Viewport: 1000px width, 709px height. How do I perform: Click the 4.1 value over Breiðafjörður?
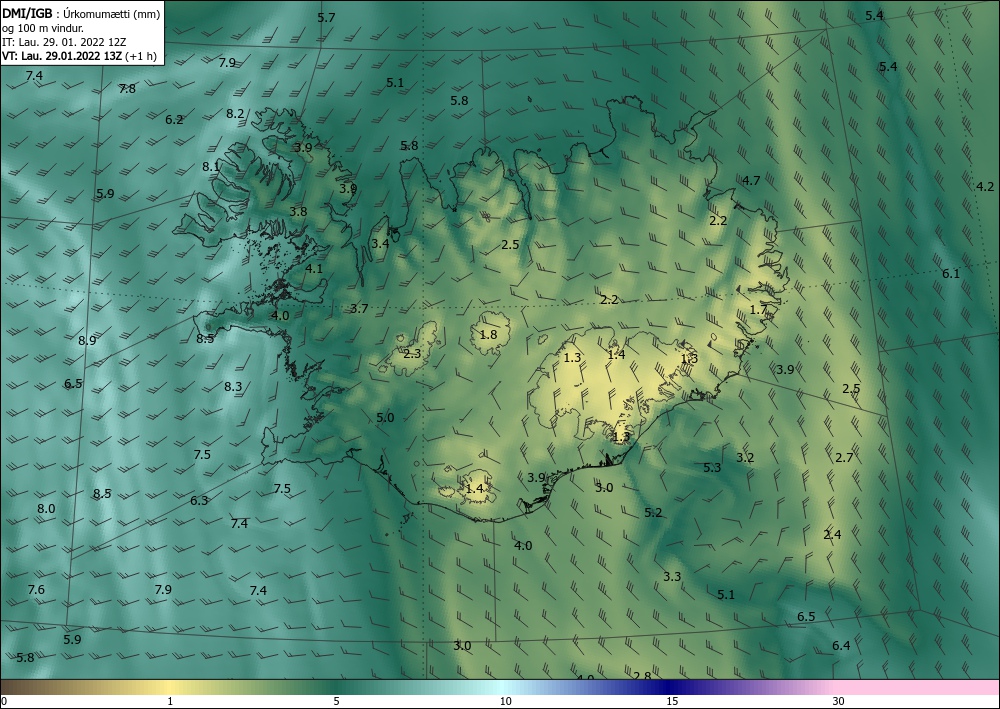point(314,268)
